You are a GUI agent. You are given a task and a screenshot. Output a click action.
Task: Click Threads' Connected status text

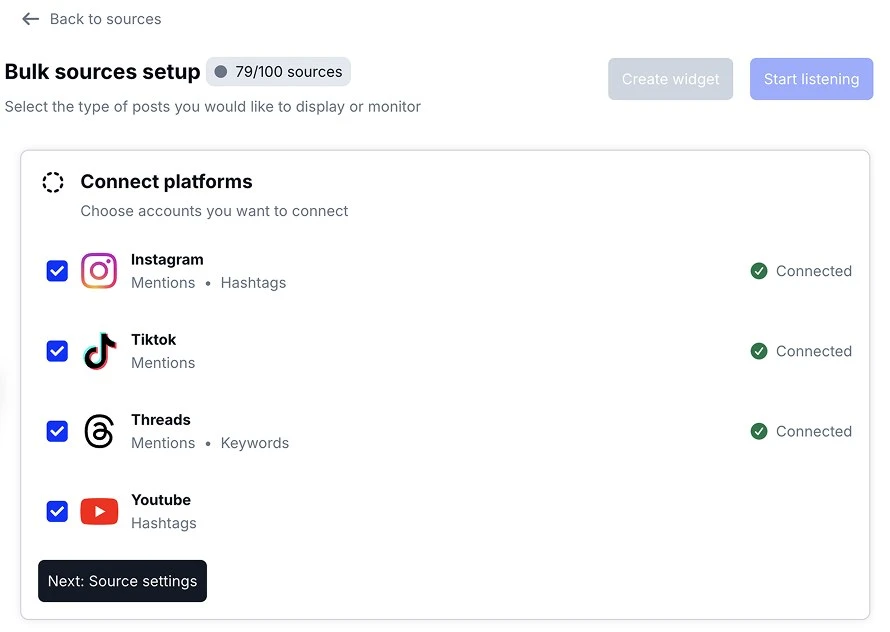[x=813, y=431]
